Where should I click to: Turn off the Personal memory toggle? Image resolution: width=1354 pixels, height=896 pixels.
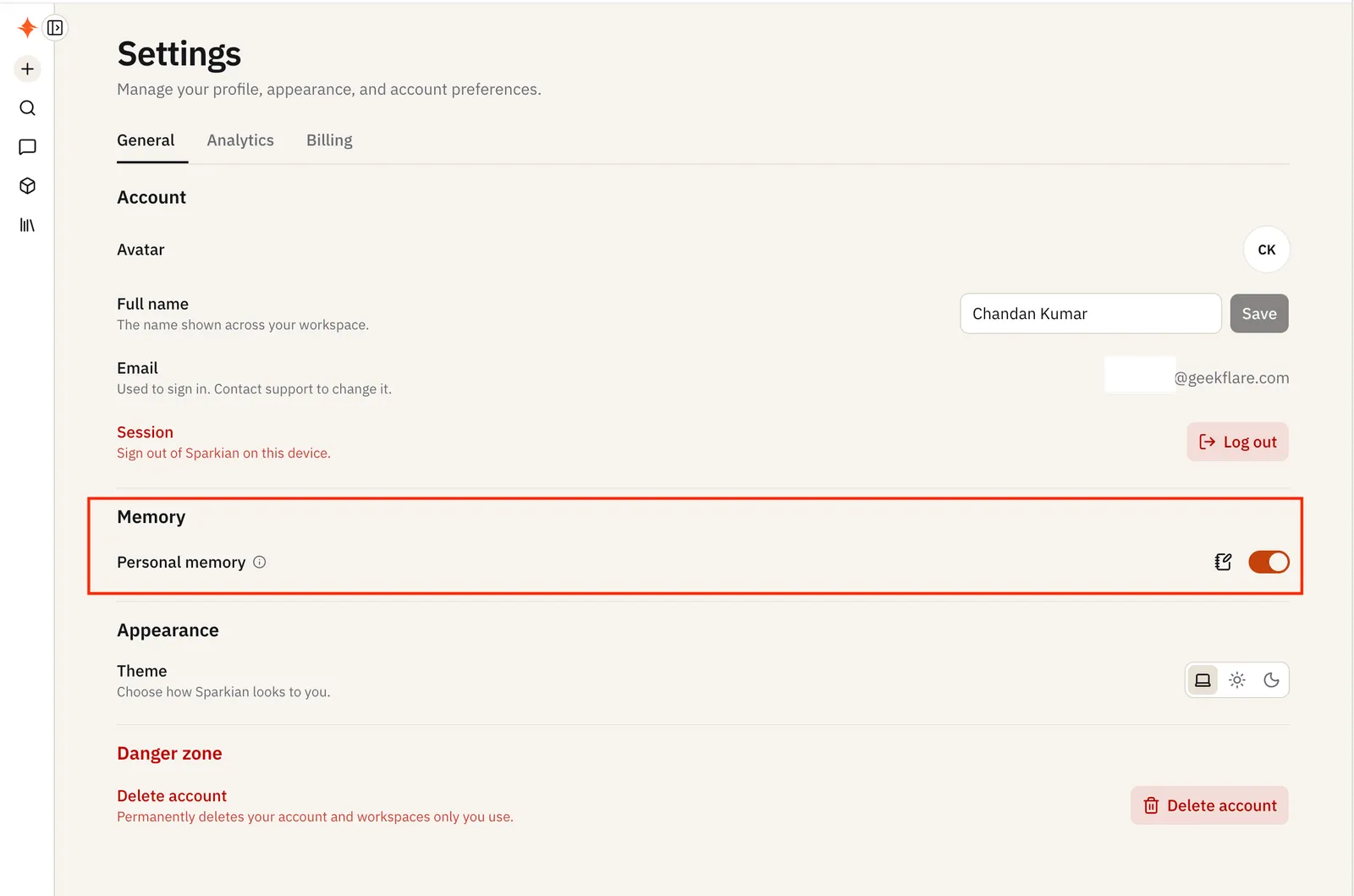1269,562
